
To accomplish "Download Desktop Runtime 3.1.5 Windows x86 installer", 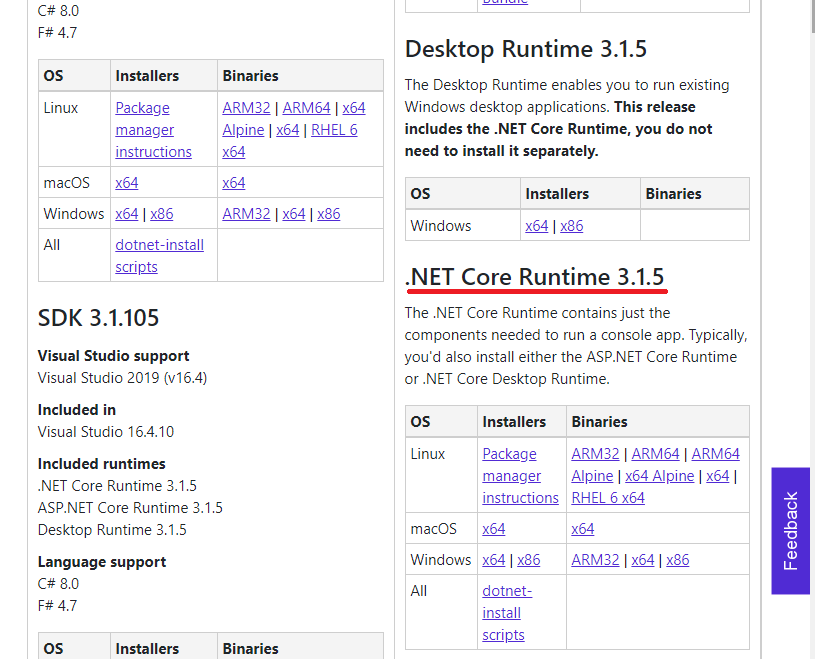I will (x=572, y=226).
